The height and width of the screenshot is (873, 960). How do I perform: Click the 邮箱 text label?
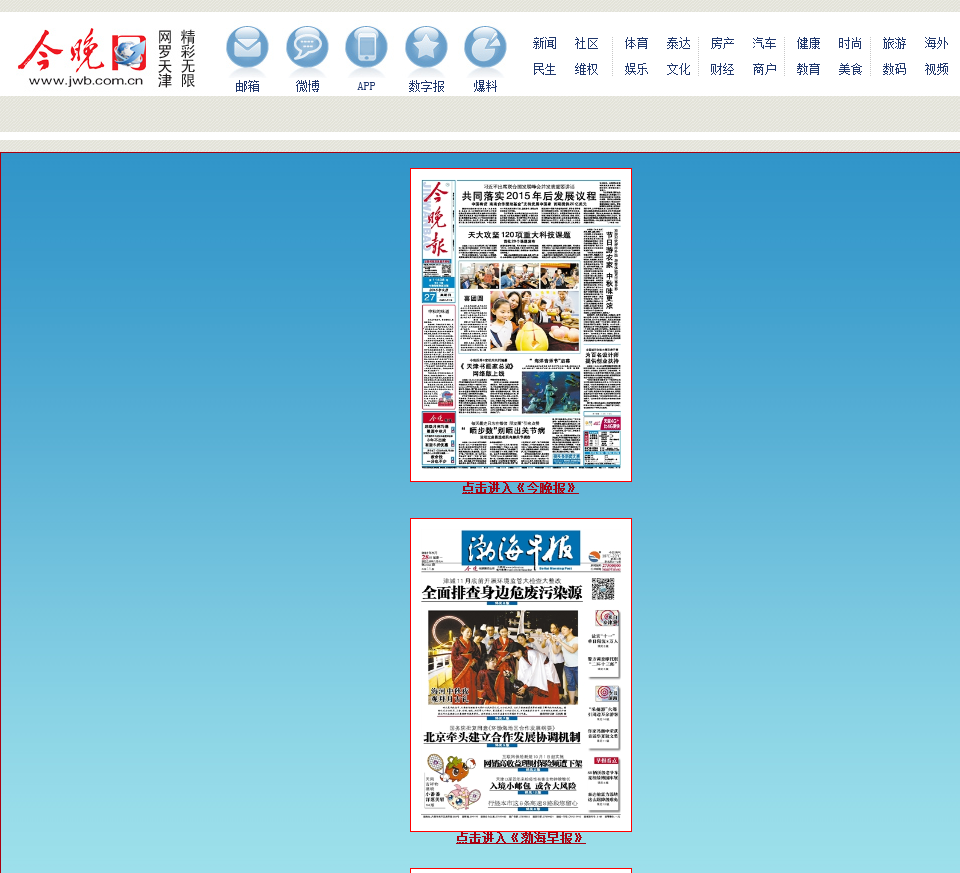(x=247, y=86)
